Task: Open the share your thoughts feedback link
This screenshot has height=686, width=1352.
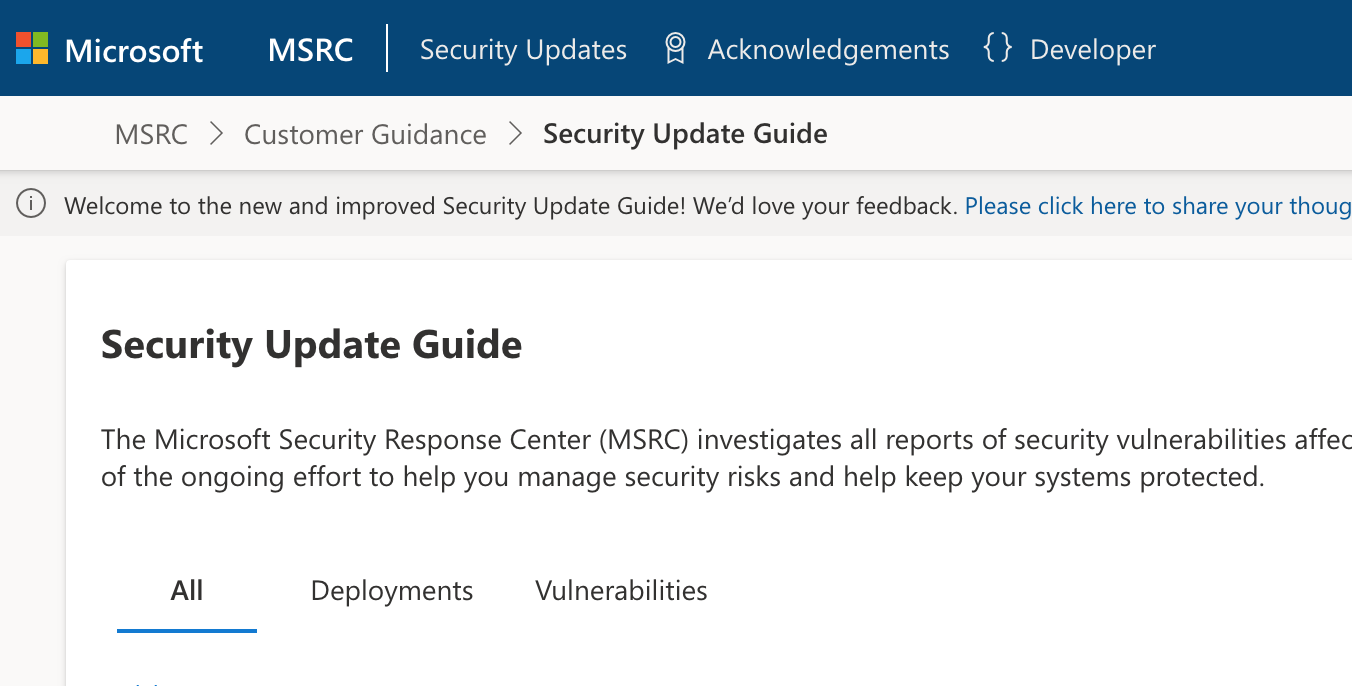Action: 1157,206
